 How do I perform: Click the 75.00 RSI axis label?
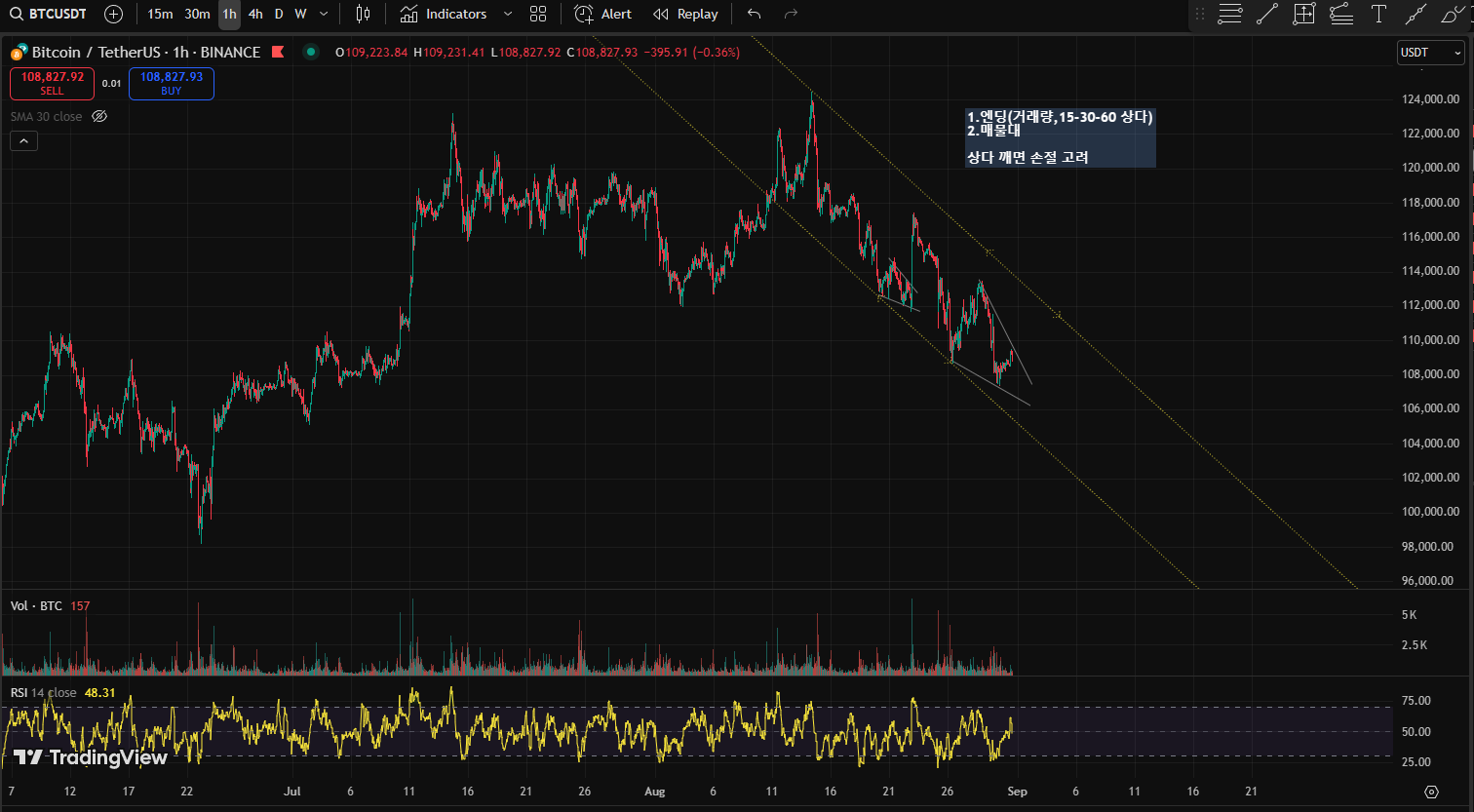pyautogui.click(x=1416, y=700)
